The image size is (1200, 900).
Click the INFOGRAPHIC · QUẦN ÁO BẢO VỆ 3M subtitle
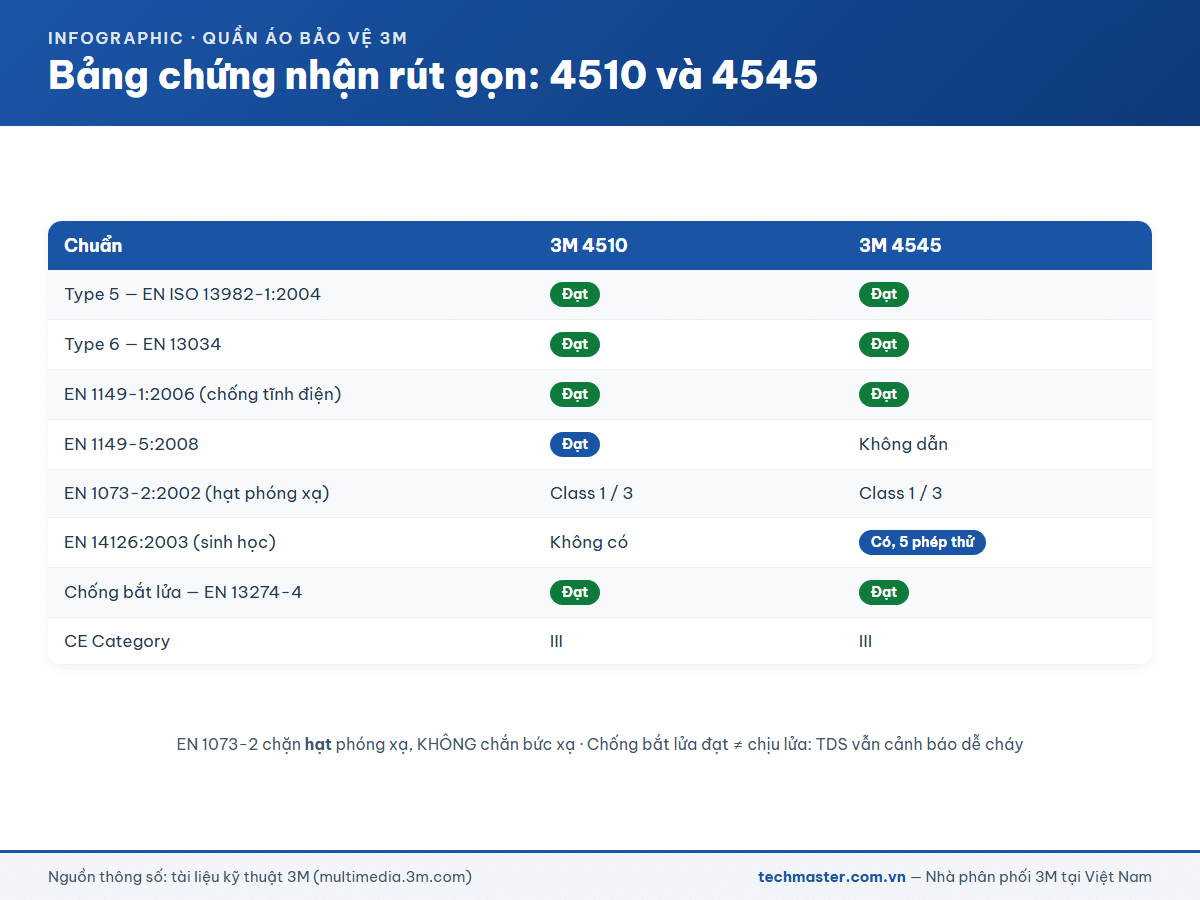coord(228,38)
